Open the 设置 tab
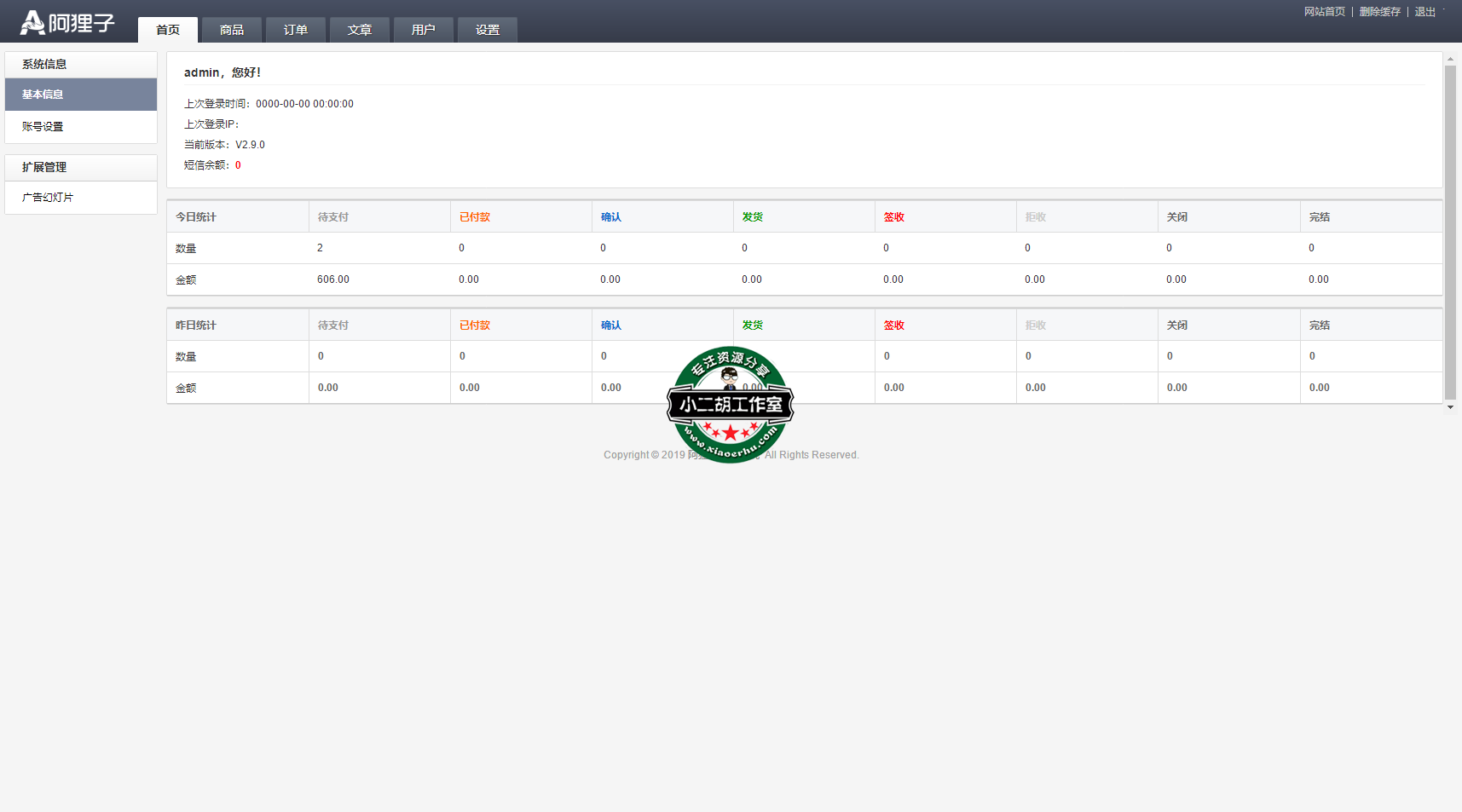The image size is (1462, 812). pyautogui.click(x=488, y=30)
